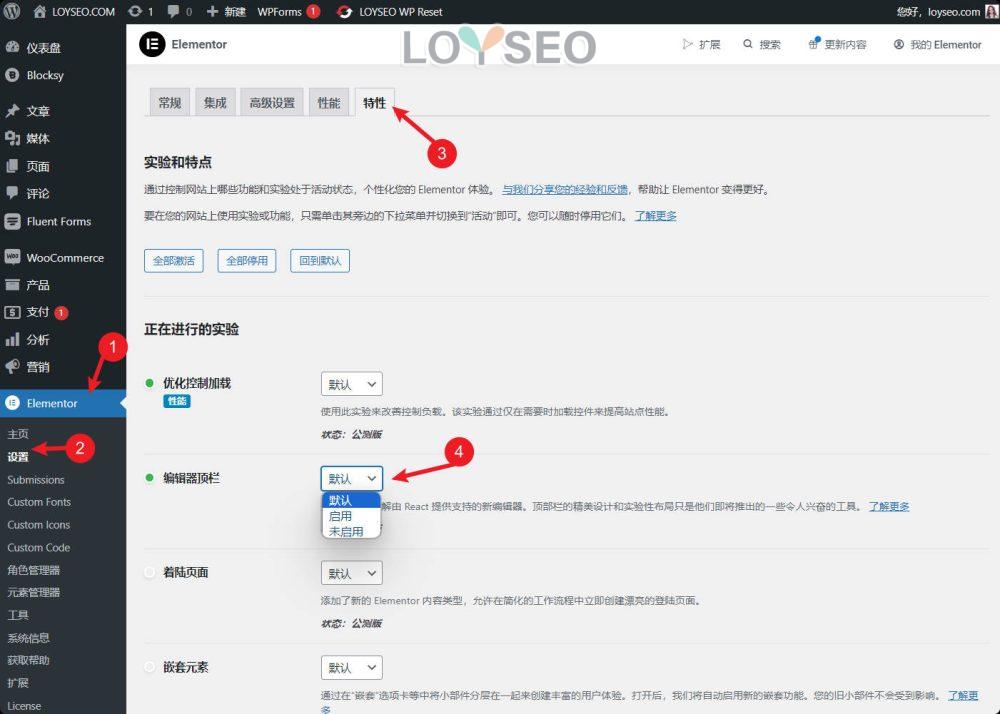Visit LOYSEO.COM site home link
Viewport: 1000px width, 714px height.
tap(74, 11)
